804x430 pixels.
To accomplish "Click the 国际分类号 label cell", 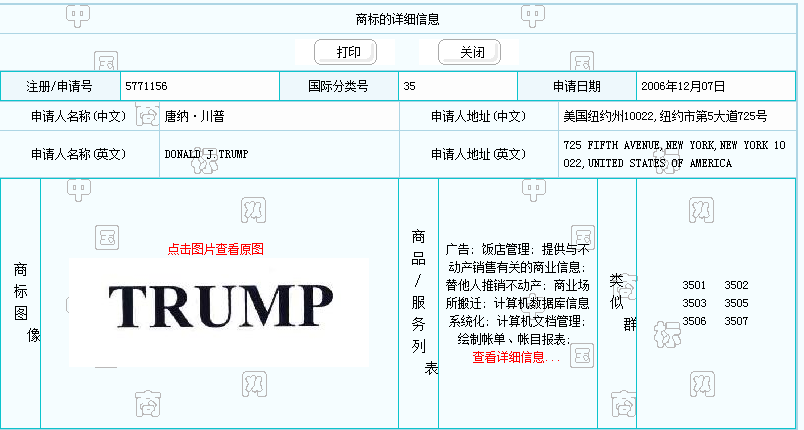I will (339, 87).
